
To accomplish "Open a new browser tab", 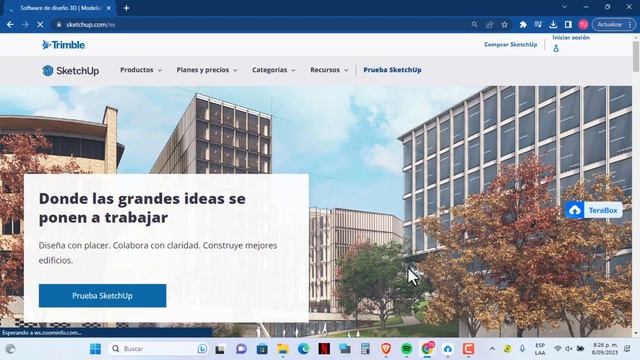I will click(127, 8).
